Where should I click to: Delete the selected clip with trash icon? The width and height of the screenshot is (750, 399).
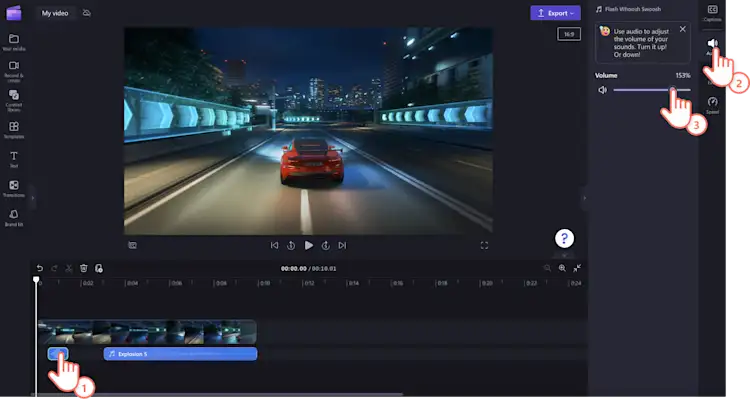click(x=84, y=268)
